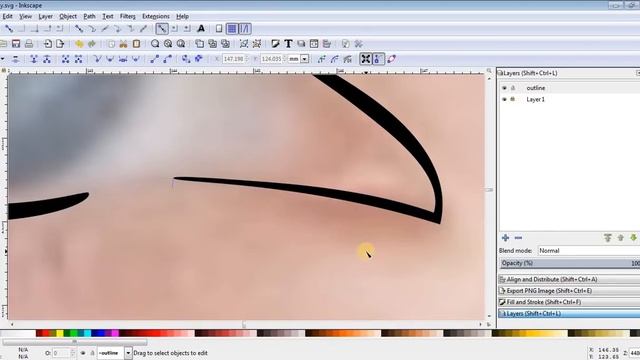Image resolution: width=640 pixels, height=360 pixels.
Task: Open the mm units dropdown
Action: coord(304,59)
